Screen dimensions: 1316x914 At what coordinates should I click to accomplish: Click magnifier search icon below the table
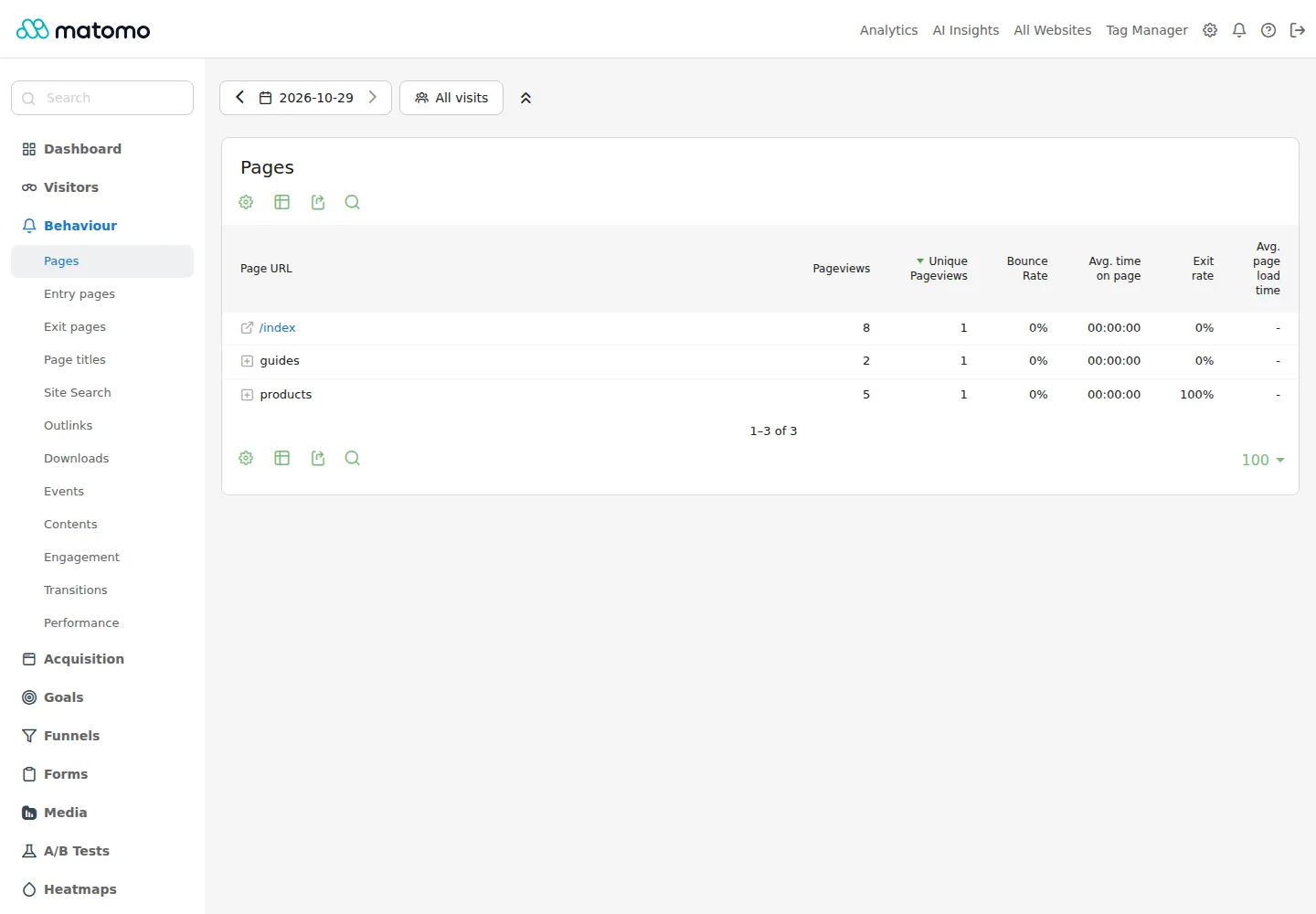tap(352, 458)
